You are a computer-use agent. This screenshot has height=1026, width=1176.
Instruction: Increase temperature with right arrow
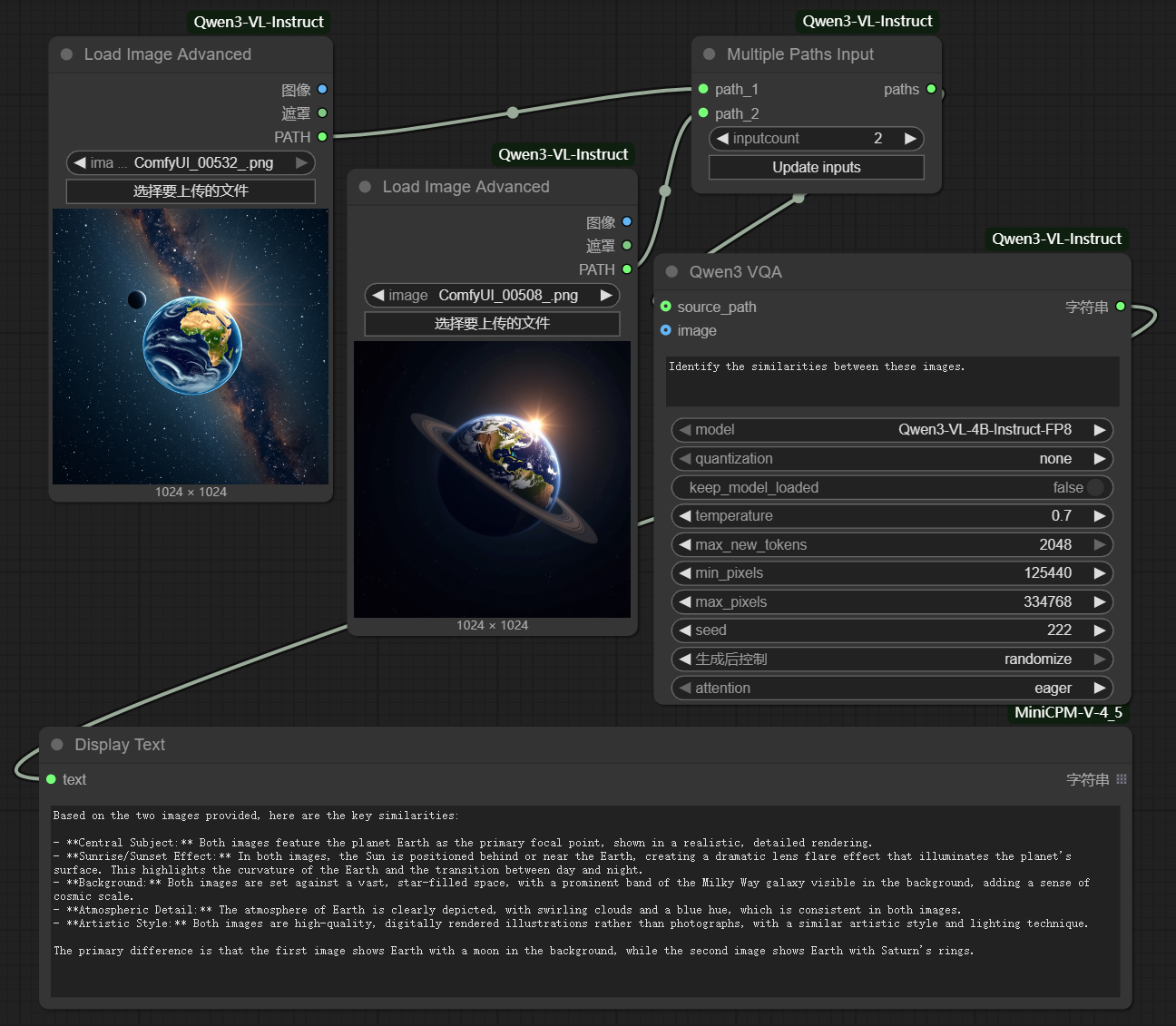1100,516
